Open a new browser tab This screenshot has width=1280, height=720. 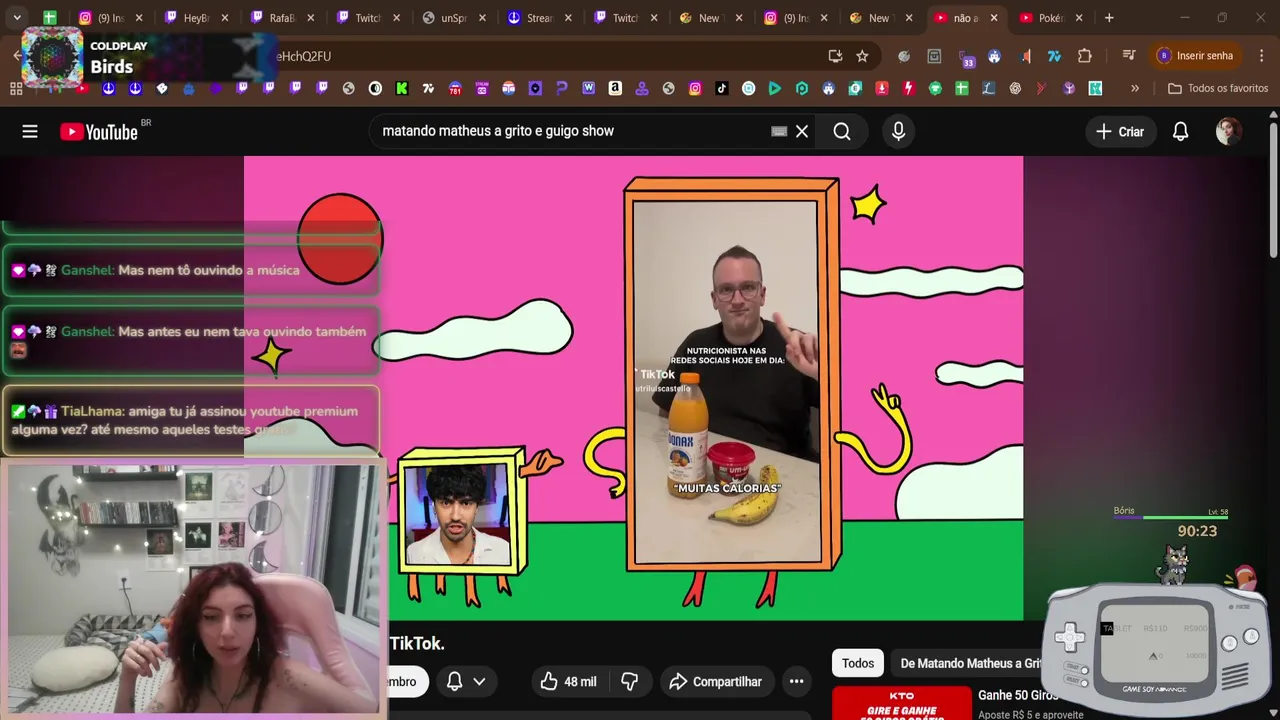pyautogui.click(x=1109, y=18)
